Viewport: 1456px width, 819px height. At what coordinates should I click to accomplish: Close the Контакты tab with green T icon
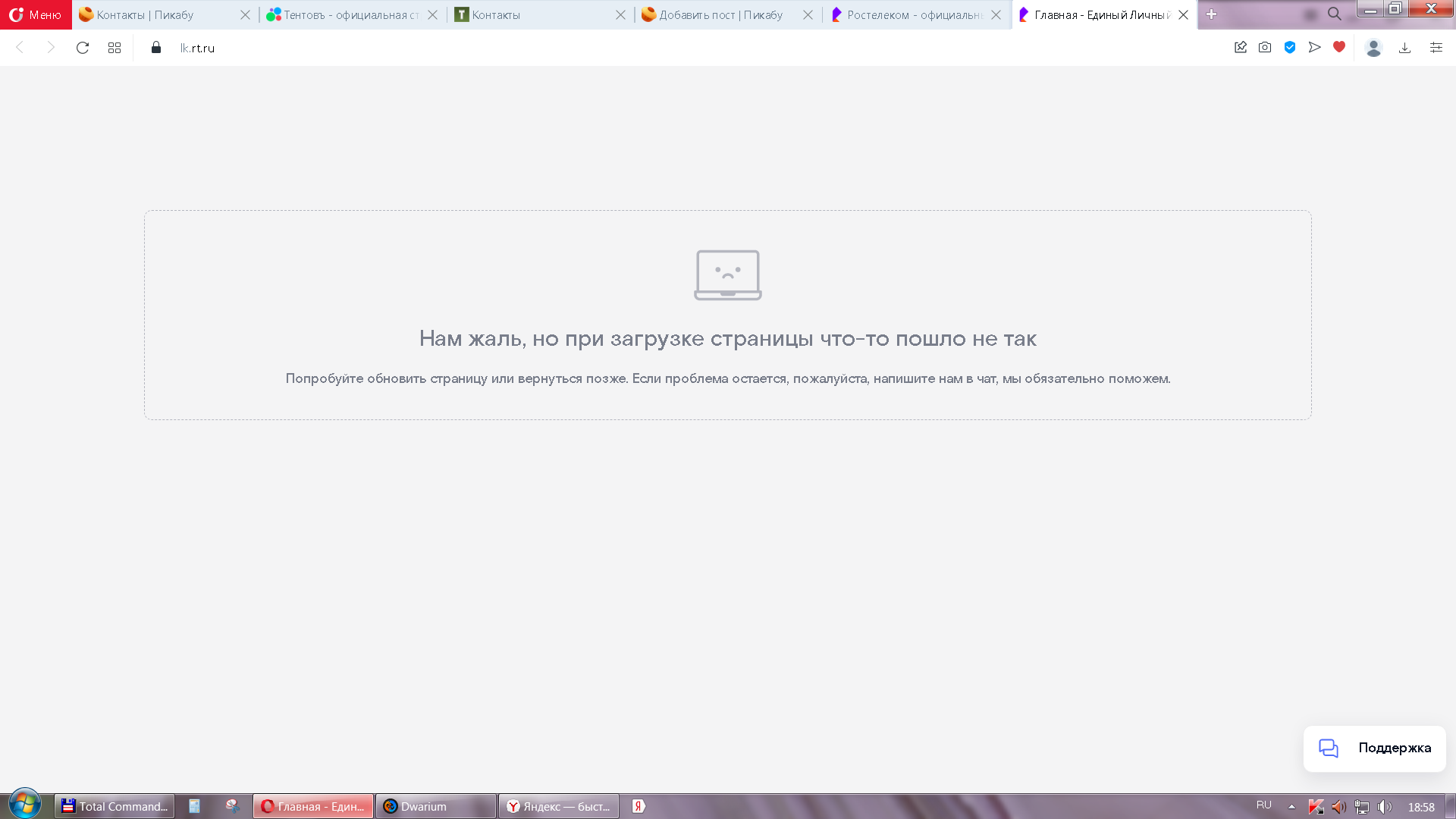[620, 14]
